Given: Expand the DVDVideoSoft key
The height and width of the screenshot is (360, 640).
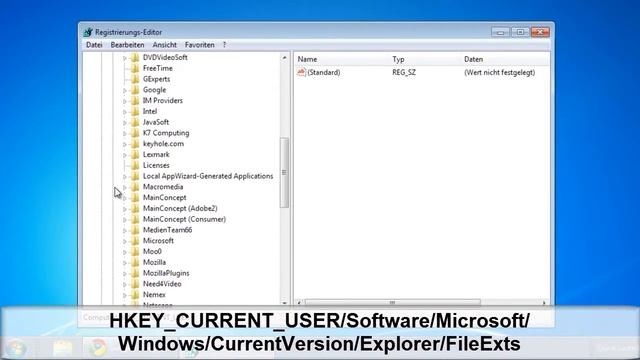Looking at the screenshot, I should coord(125,58).
